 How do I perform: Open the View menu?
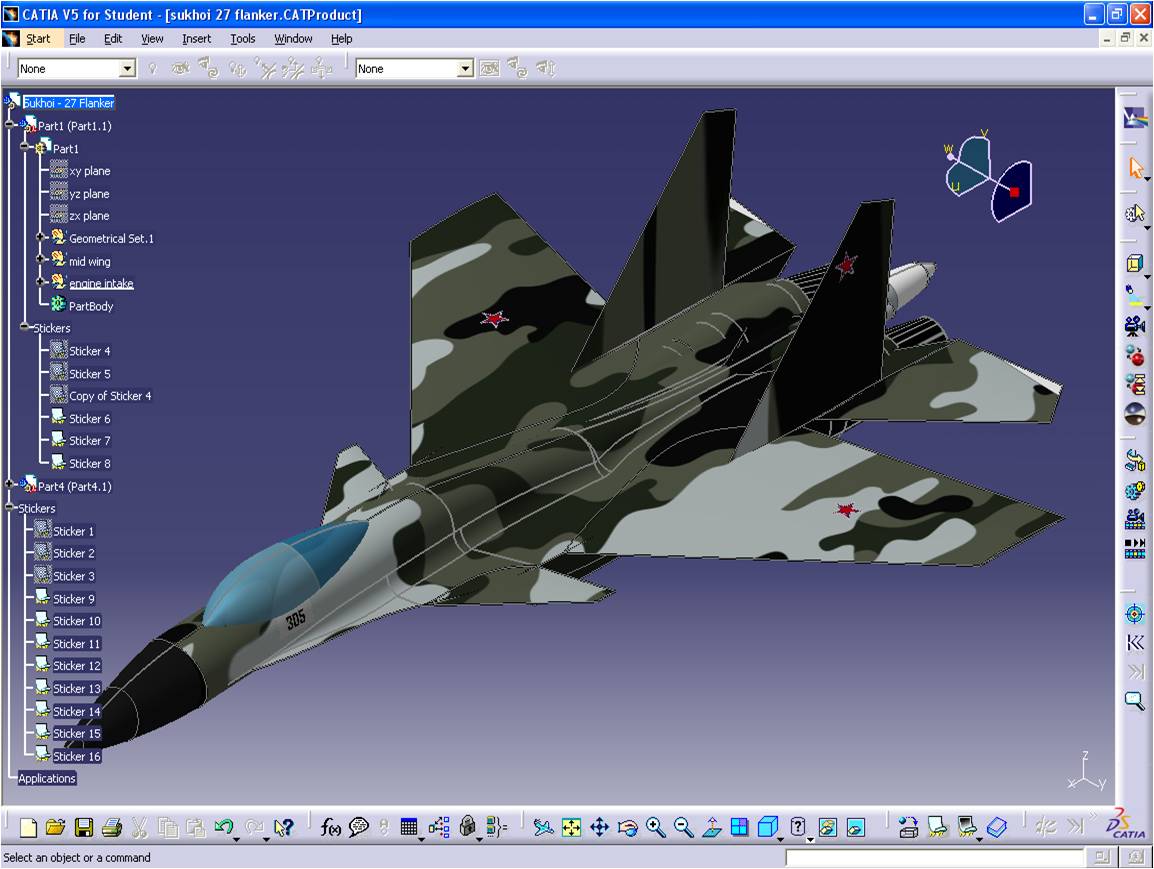click(x=152, y=38)
